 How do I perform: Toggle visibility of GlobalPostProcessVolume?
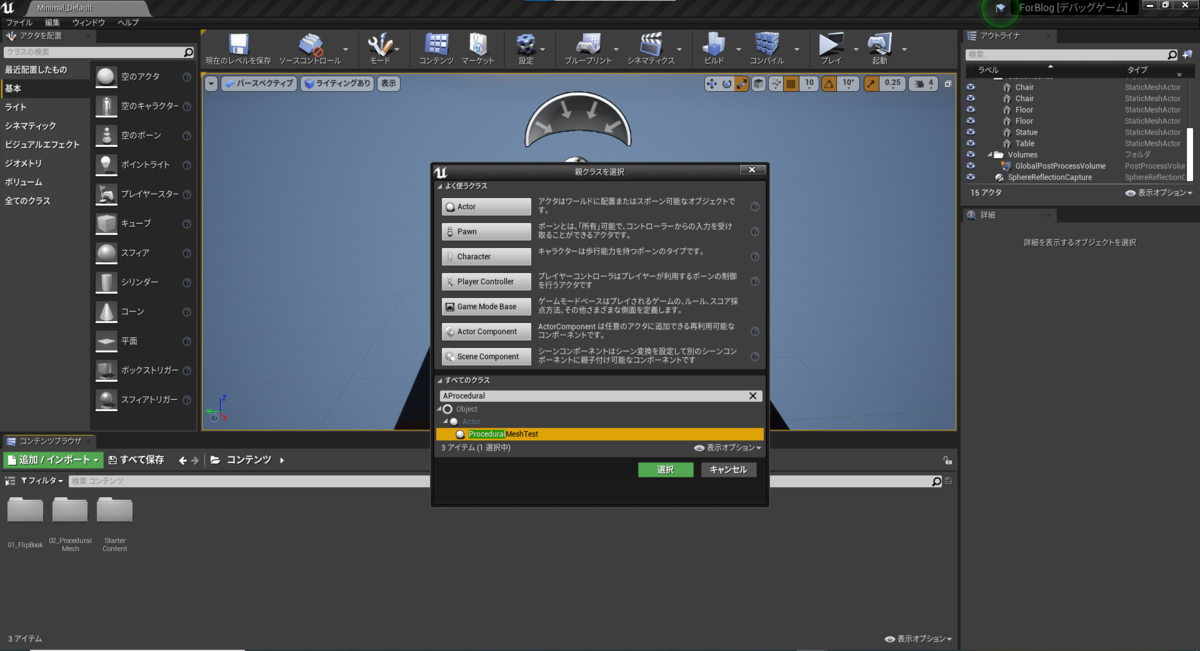970,166
